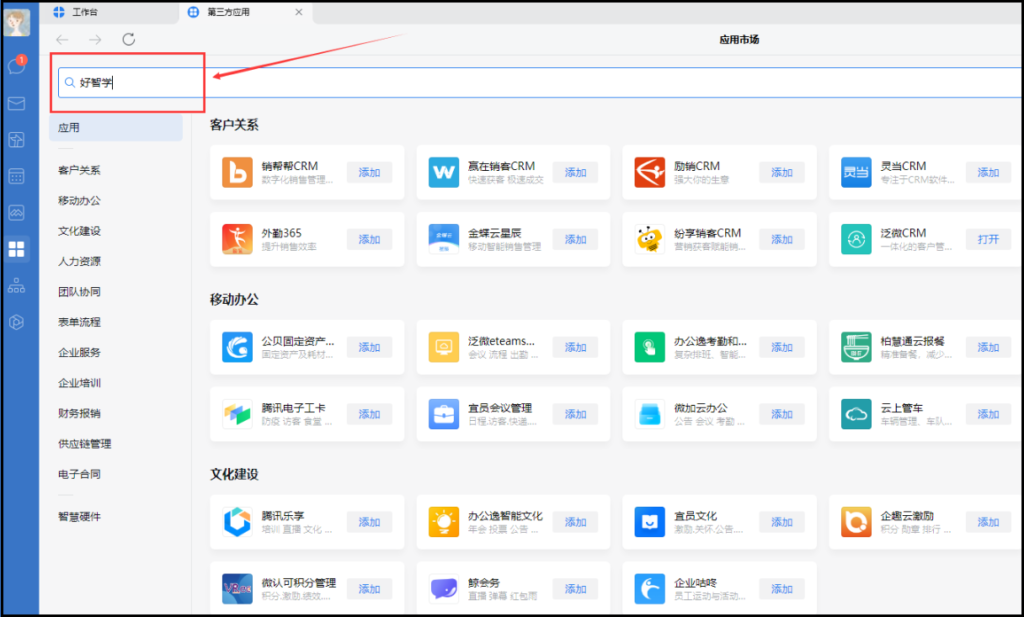1024x617 pixels.
Task: Click the 宜员会议管理 briefcase icon
Action: tap(443, 414)
